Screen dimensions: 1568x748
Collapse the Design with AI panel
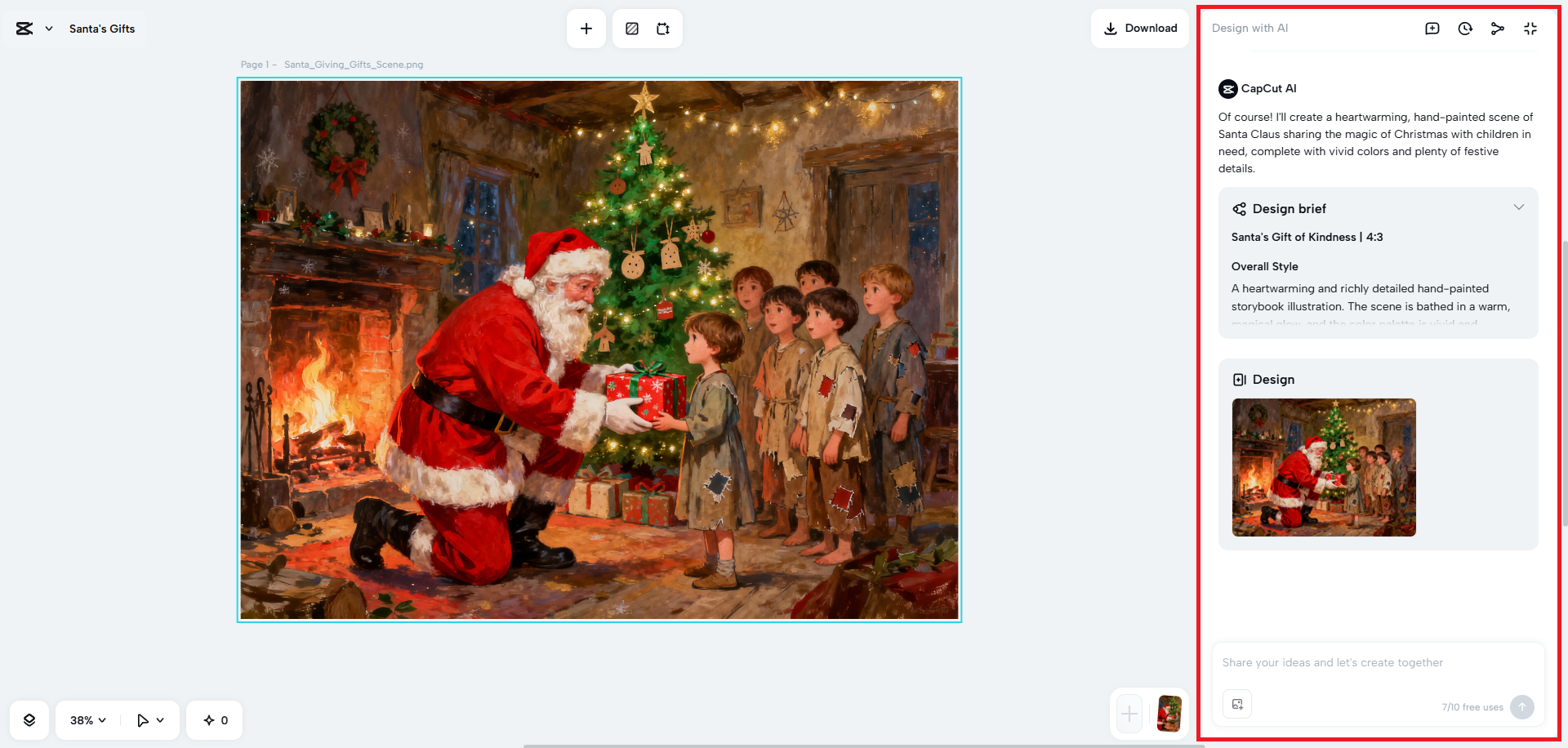pos(1530,29)
